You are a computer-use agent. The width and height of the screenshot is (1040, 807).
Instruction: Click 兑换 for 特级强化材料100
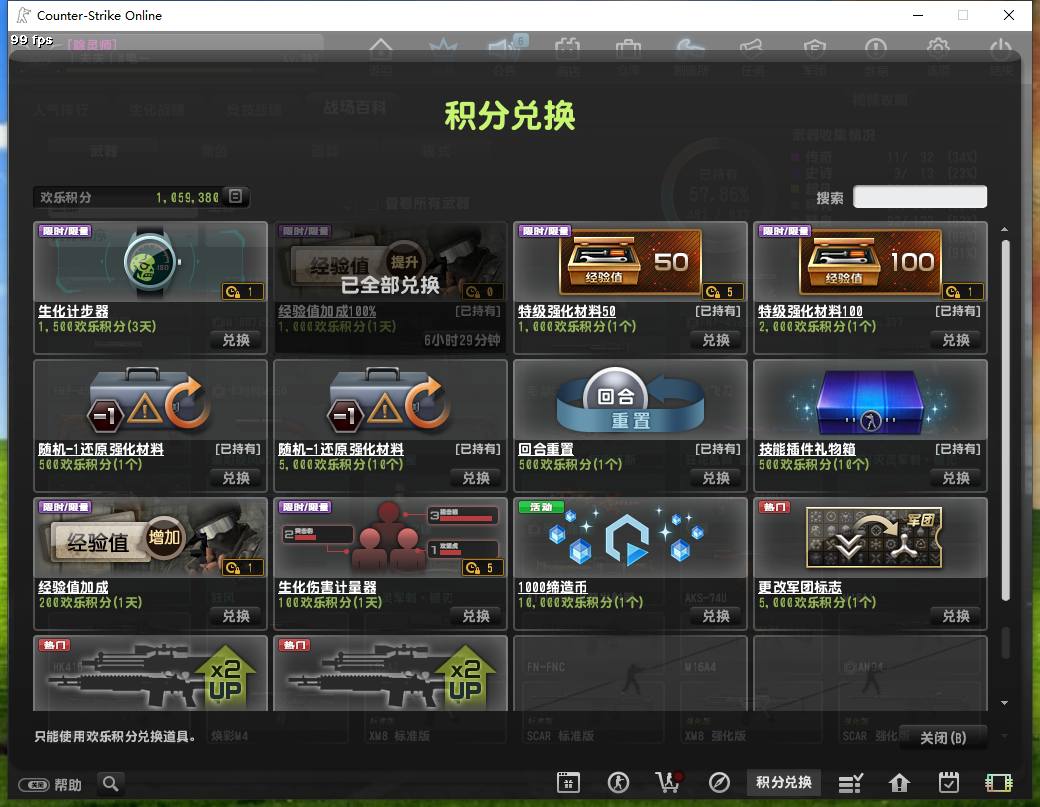(956, 340)
